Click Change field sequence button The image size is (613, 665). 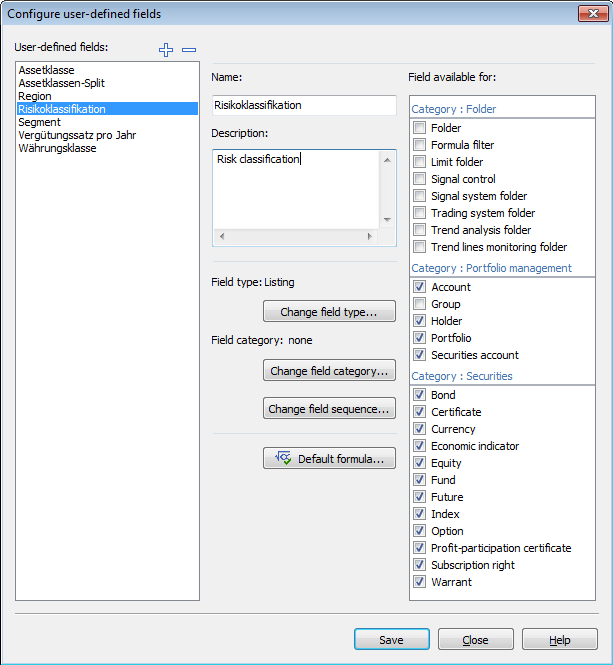point(329,409)
